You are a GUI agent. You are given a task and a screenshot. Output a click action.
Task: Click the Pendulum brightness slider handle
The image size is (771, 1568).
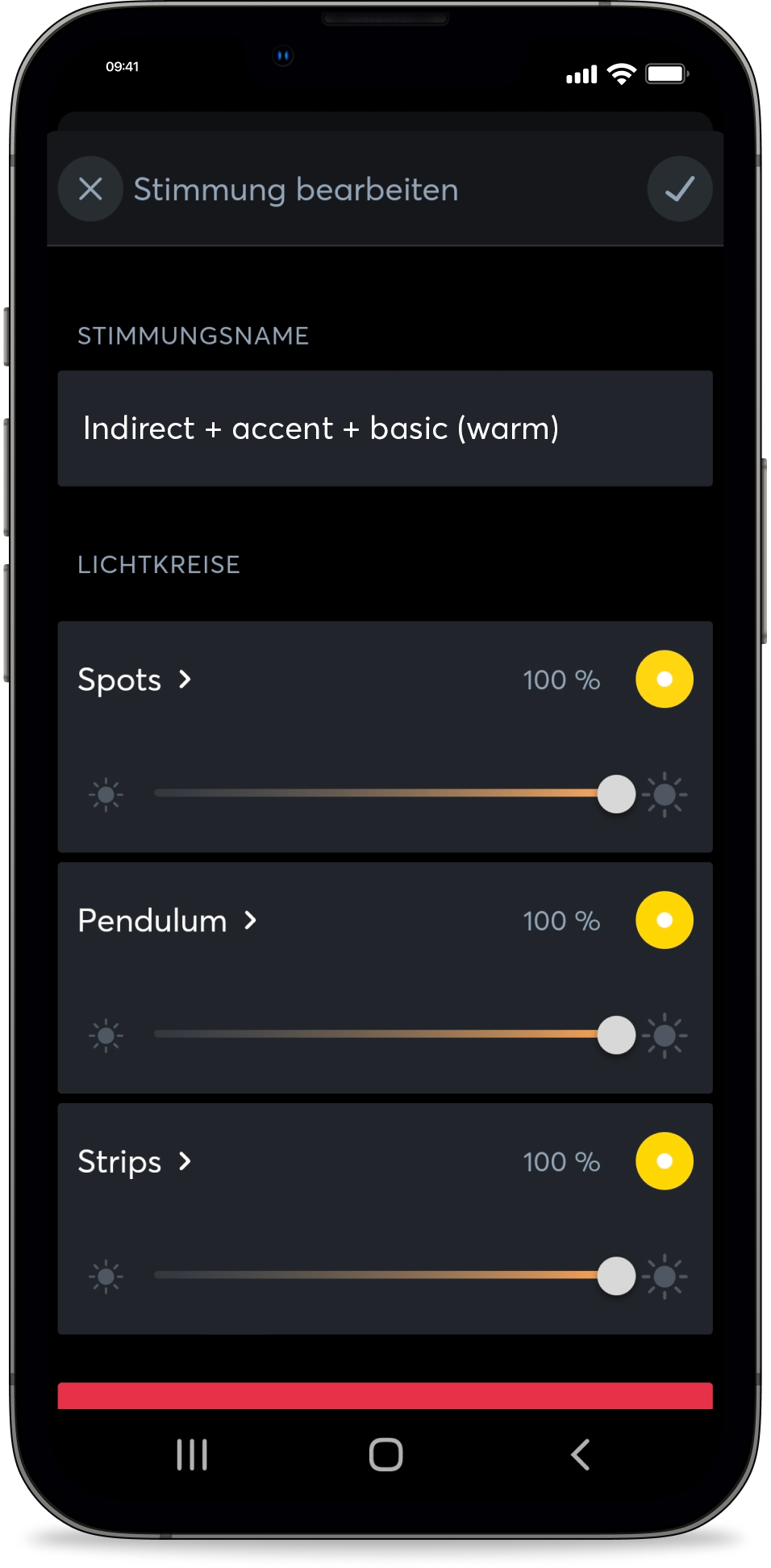pyautogui.click(x=616, y=1035)
